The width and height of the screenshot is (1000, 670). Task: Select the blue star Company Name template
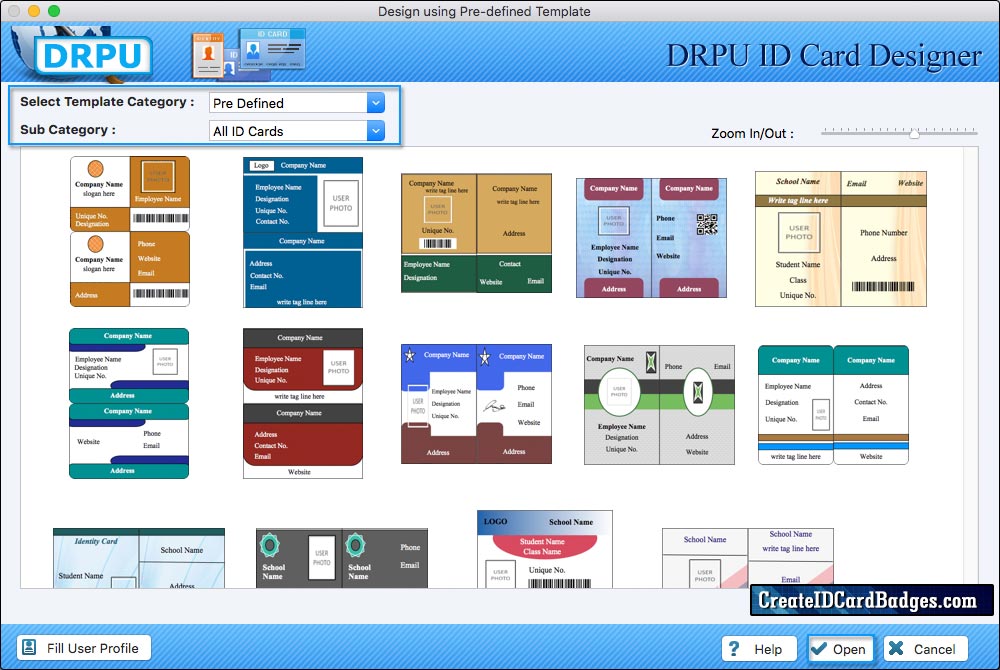click(476, 404)
